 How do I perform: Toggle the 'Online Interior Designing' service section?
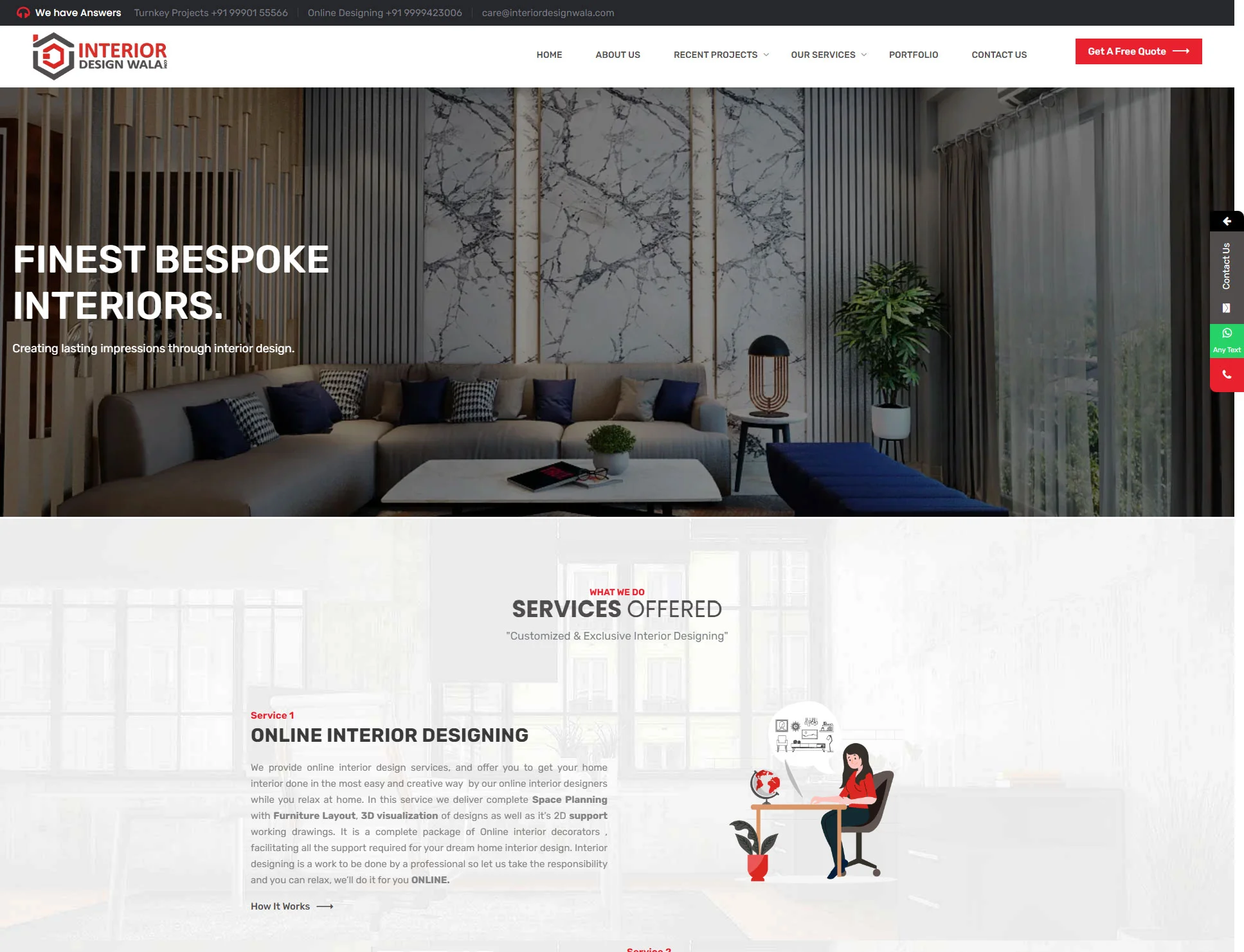pos(389,735)
